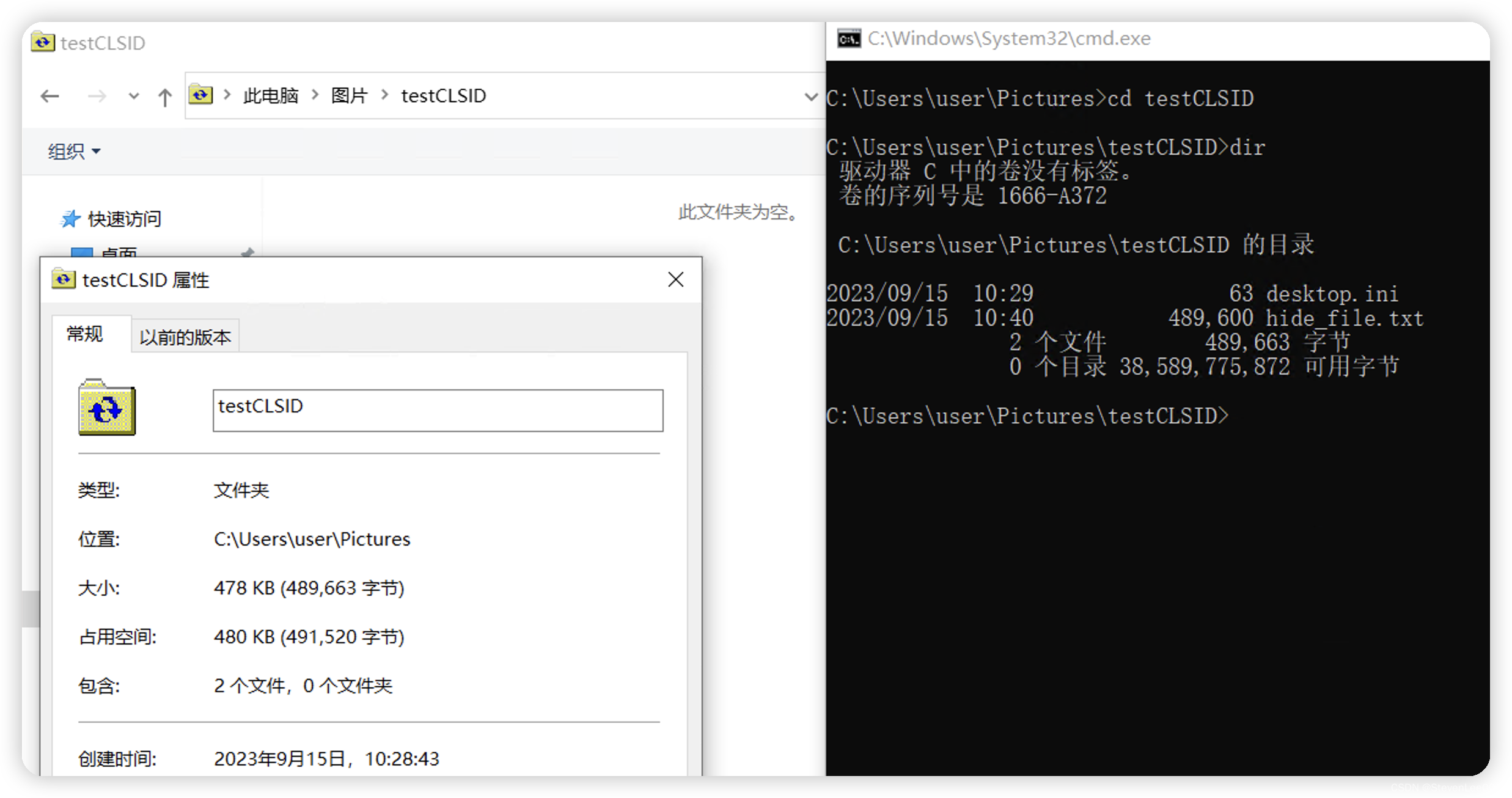The width and height of the screenshot is (1512, 798).
Task: Expand chevron after 此电脑 breadcrumb
Action: [315, 95]
